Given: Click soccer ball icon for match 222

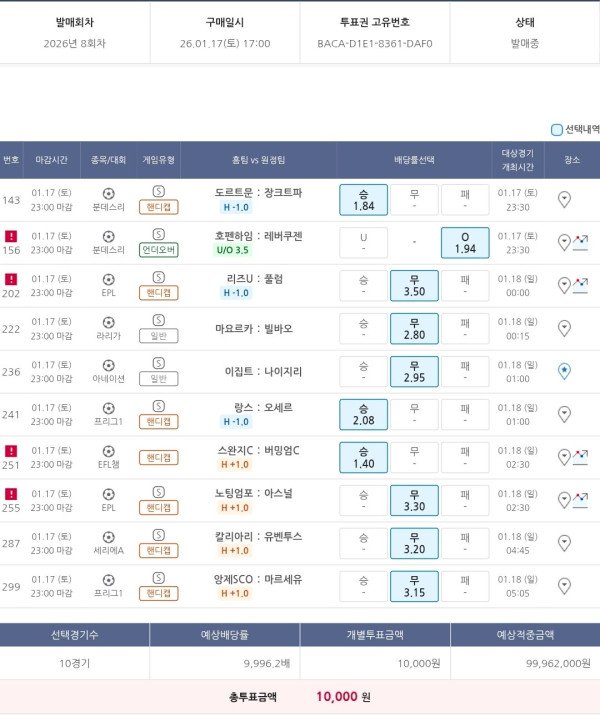Looking at the screenshot, I should [109, 322].
